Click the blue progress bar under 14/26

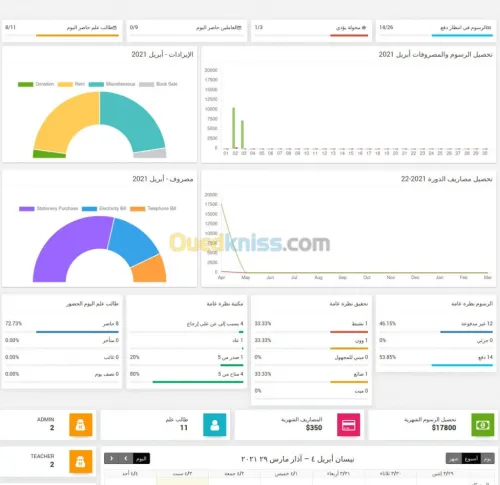click(462, 35)
